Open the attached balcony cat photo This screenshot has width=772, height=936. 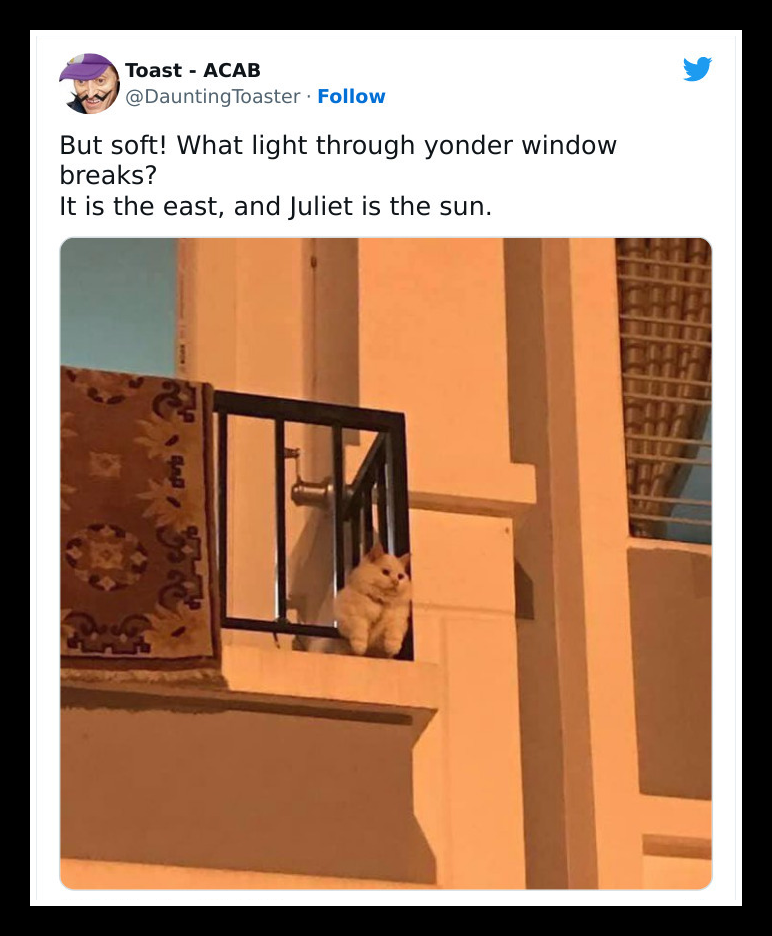pyautogui.click(x=386, y=563)
